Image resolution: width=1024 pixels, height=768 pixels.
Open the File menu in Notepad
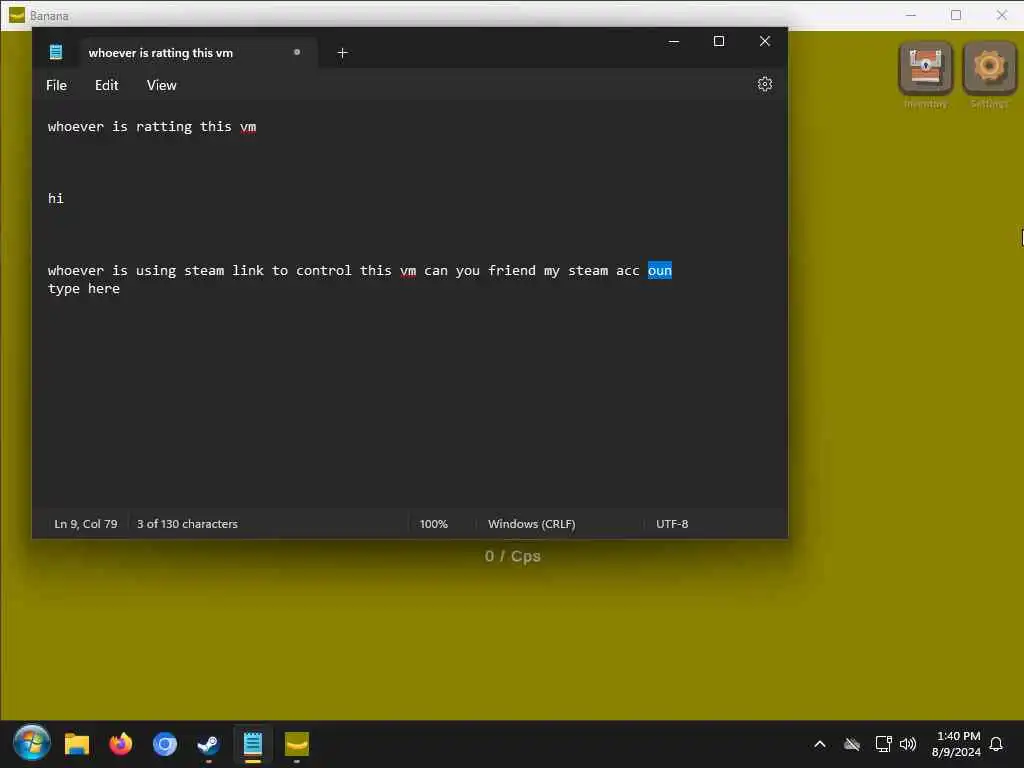click(56, 86)
